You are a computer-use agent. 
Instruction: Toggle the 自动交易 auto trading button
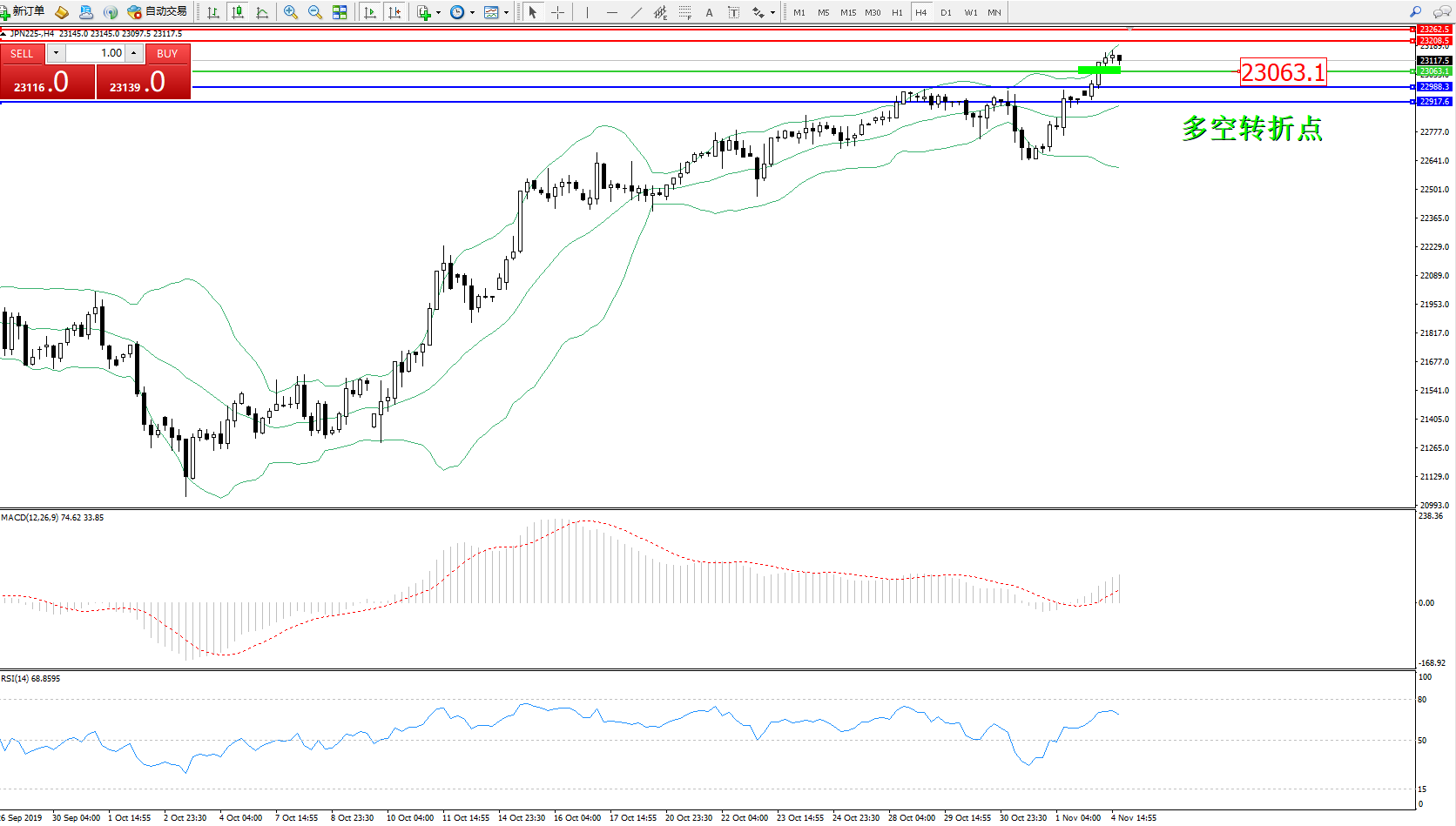pos(158,12)
